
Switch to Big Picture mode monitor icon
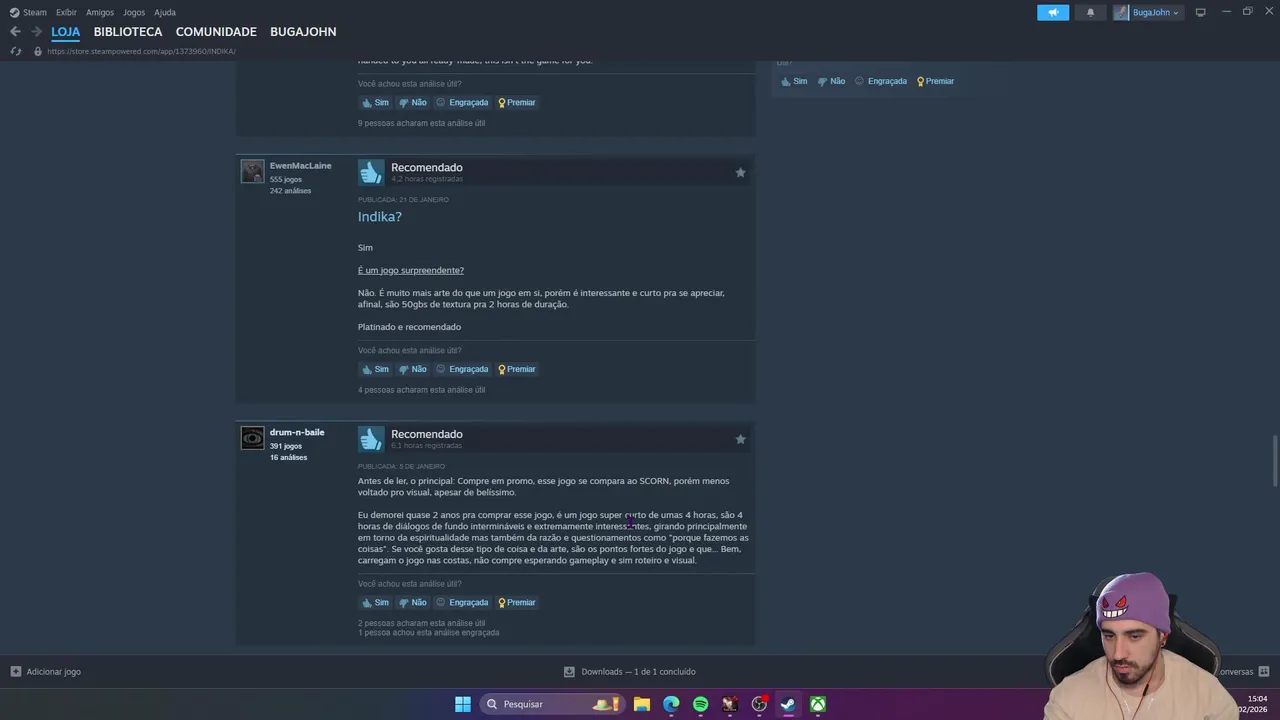(x=1200, y=12)
